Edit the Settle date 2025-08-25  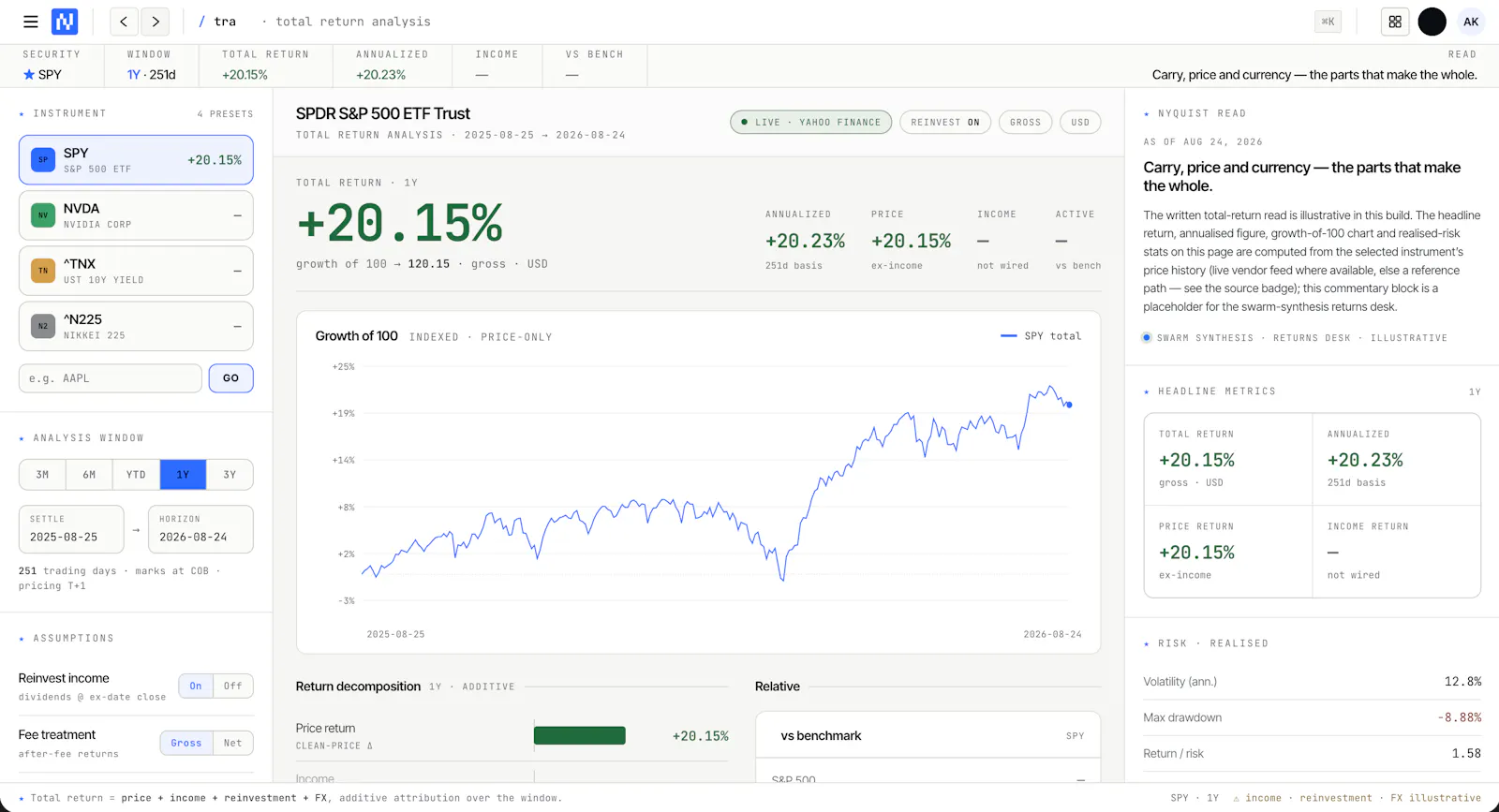click(71, 529)
